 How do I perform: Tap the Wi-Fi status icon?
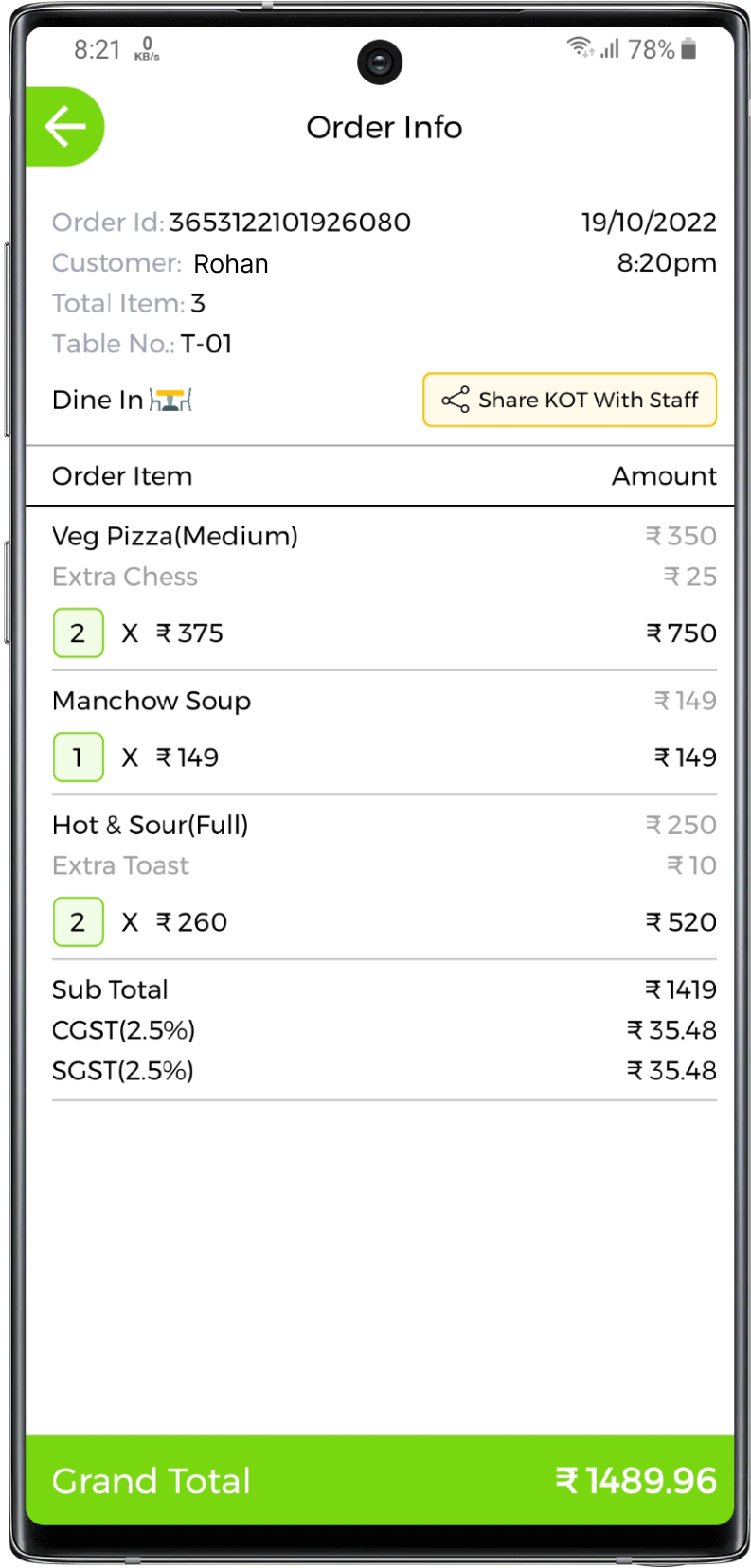pos(579,47)
